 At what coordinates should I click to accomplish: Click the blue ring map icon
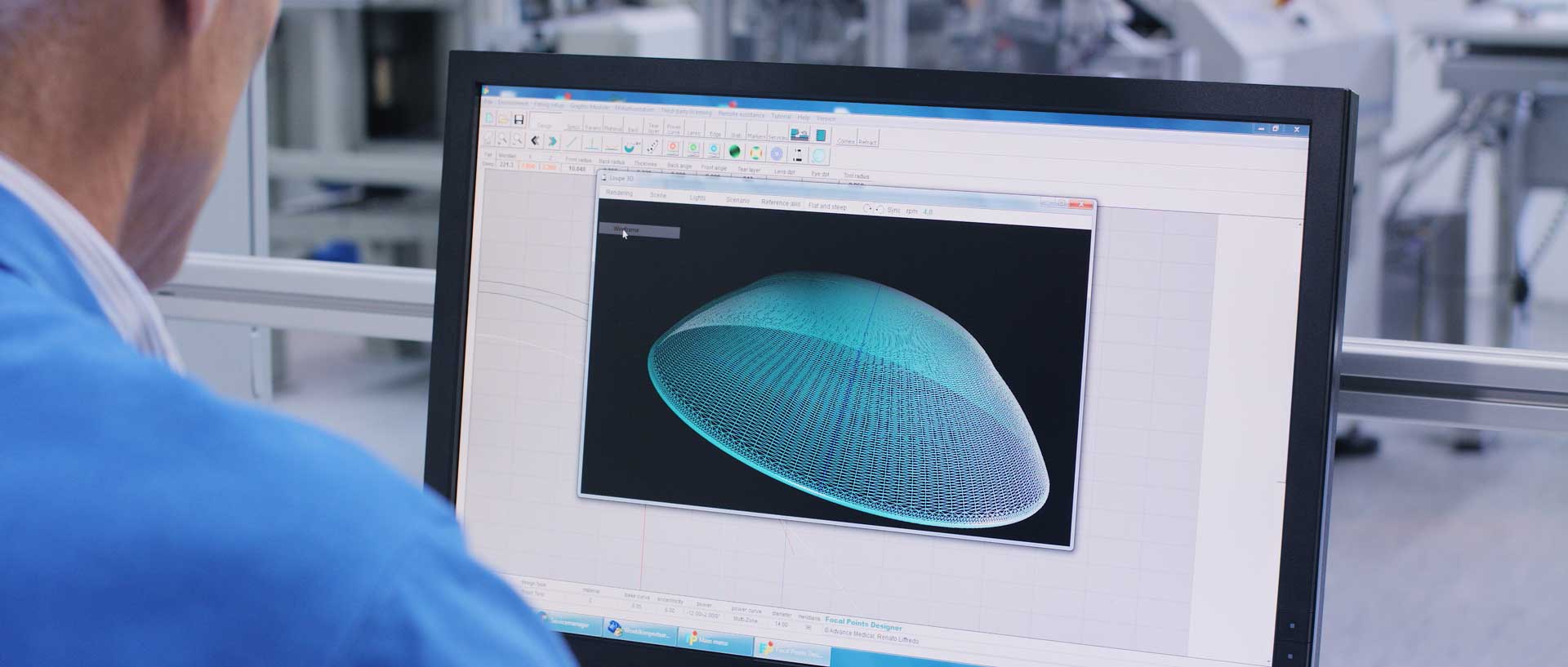pos(714,150)
